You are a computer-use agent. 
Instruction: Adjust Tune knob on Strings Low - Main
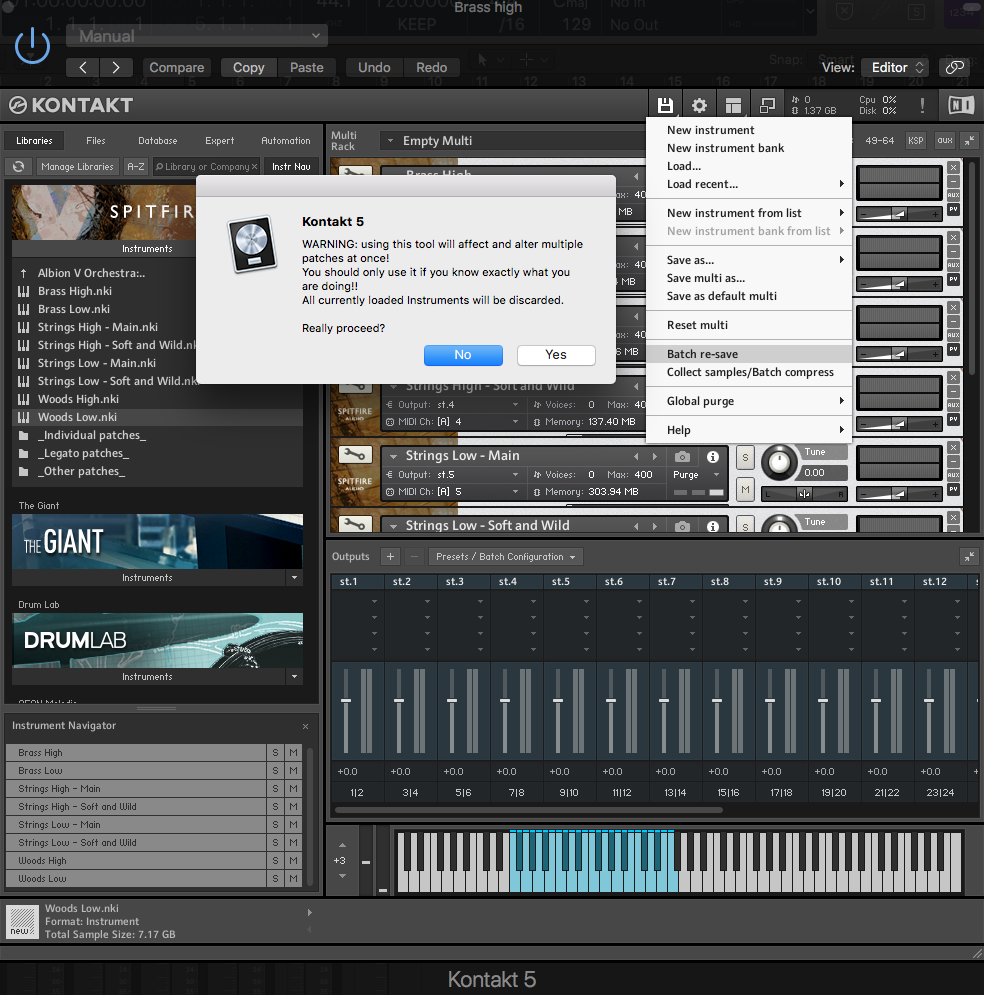point(779,463)
